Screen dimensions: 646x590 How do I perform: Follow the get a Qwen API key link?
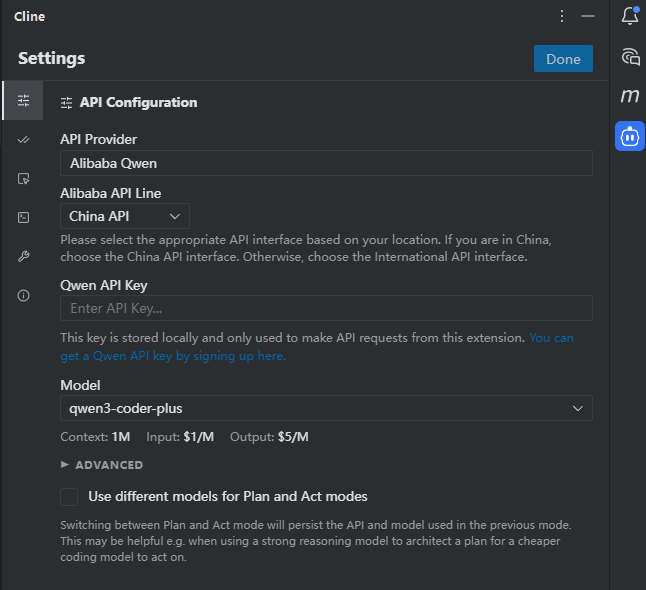[x=173, y=356]
